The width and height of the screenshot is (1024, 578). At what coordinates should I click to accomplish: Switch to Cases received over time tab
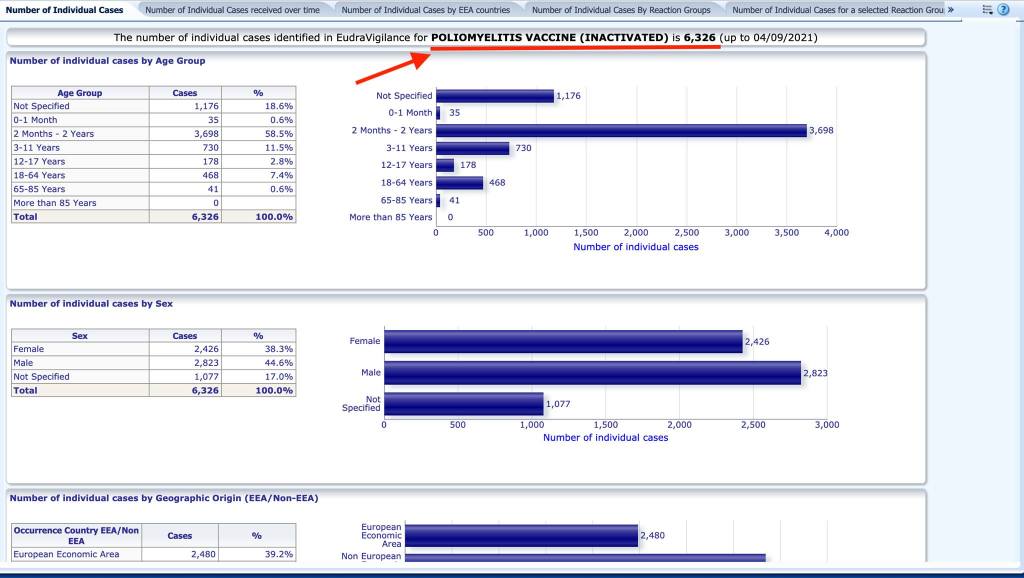[232, 9]
